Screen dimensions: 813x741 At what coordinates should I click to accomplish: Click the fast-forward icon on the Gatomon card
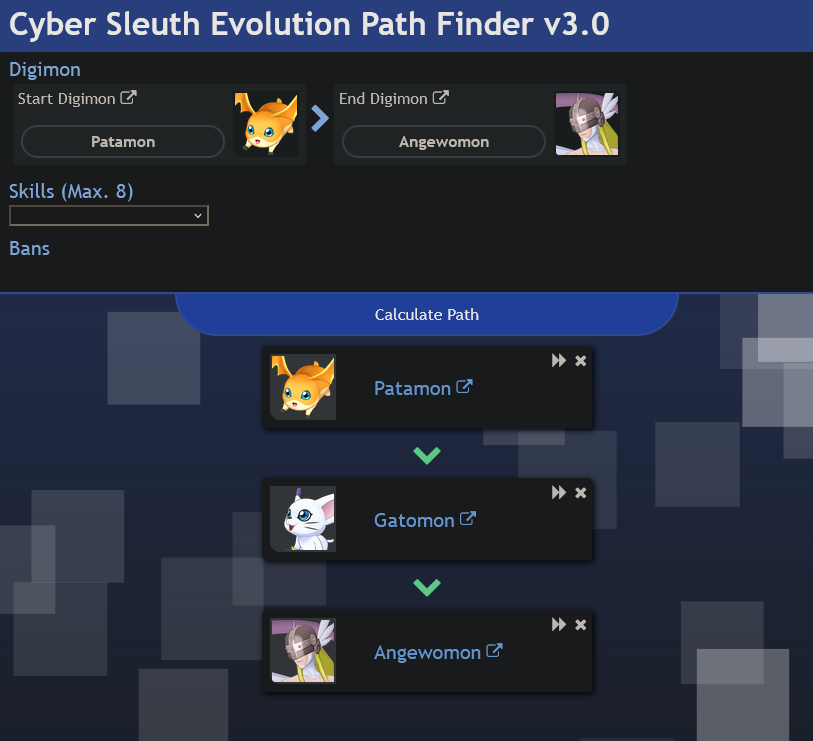click(x=558, y=492)
